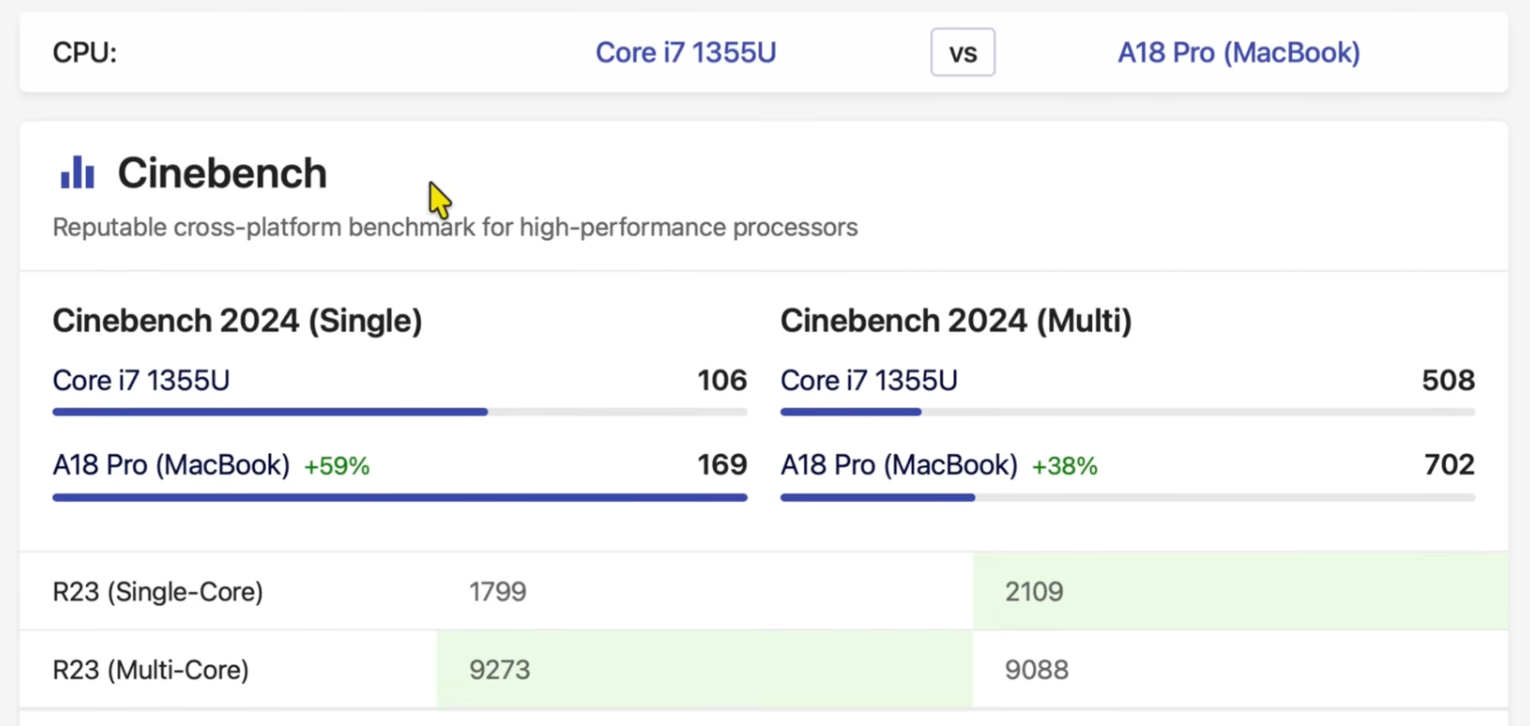Screen dimensions: 1530x726
Task: Select the "Reputable cross-platform benchmark" description text
Action: click(455, 227)
